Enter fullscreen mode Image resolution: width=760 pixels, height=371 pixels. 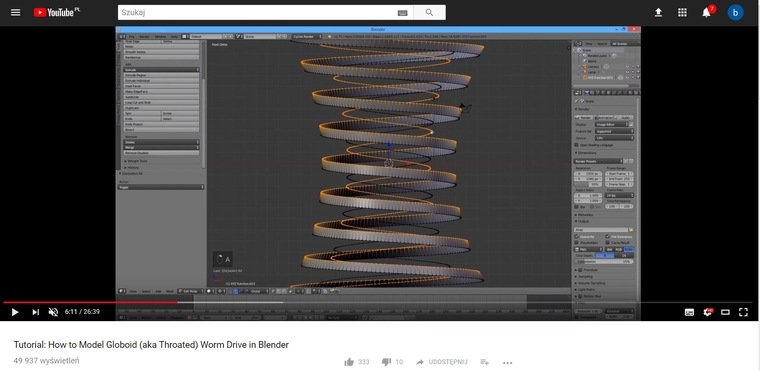point(743,312)
